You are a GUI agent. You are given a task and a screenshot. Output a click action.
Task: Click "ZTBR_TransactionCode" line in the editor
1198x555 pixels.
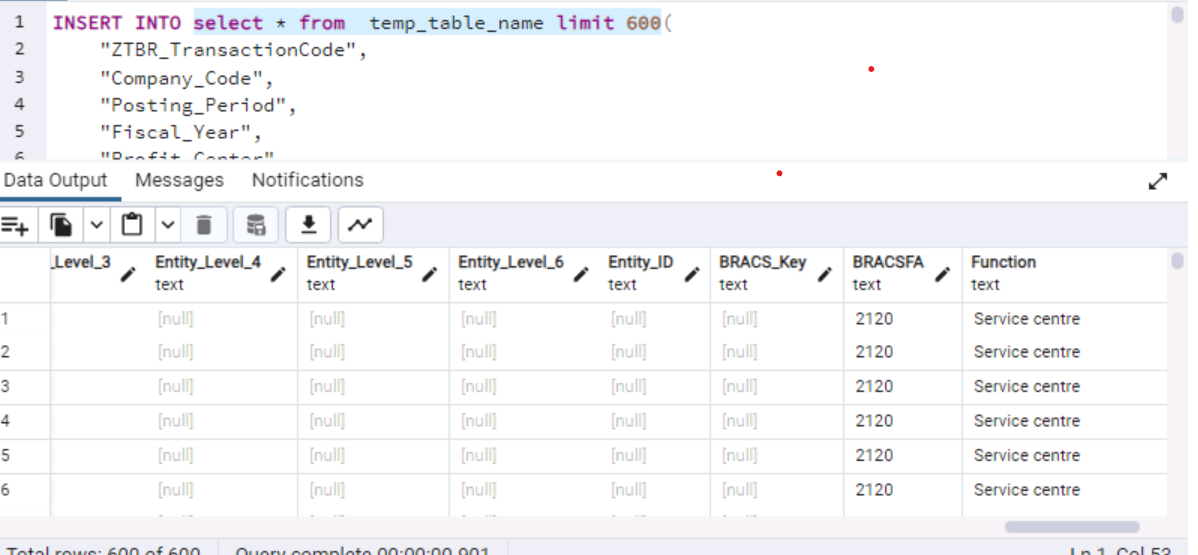[x=234, y=50]
